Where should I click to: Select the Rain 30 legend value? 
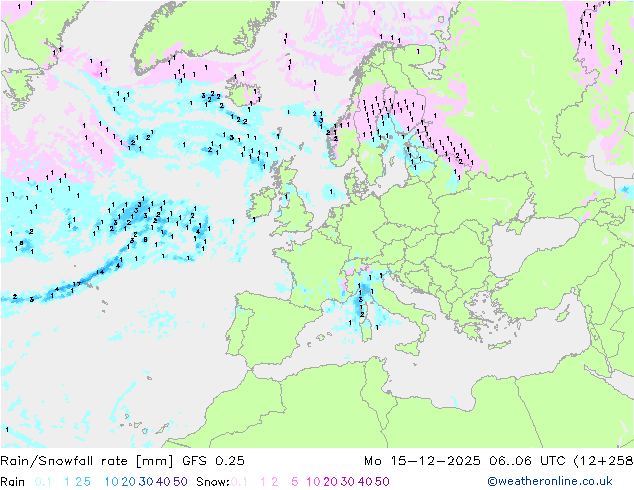click(146, 482)
